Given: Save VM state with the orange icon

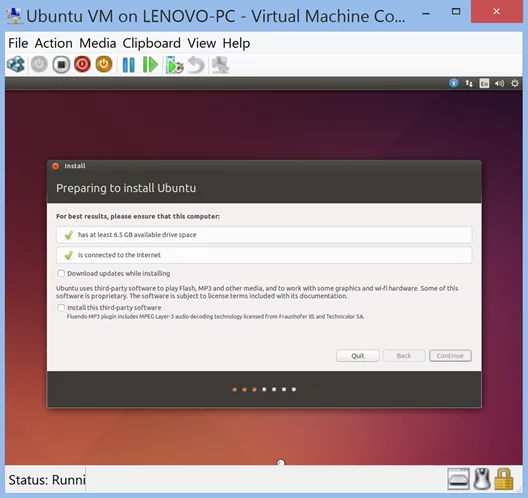Looking at the screenshot, I should (x=104, y=64).
